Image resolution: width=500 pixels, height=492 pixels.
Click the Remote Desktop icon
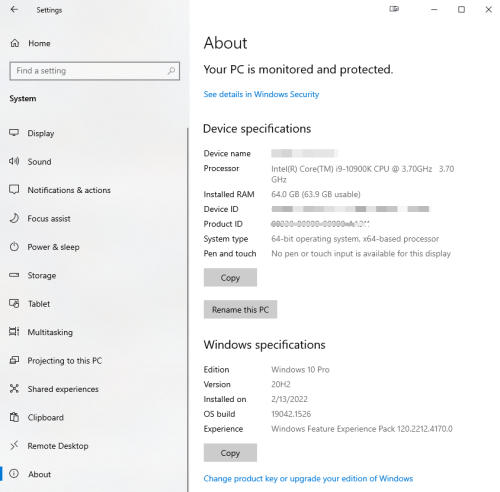14,445
